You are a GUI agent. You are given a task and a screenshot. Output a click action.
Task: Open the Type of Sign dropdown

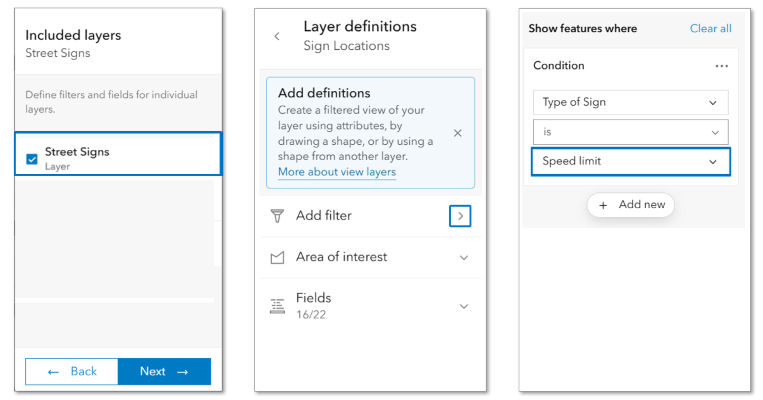tap(631, 102)
